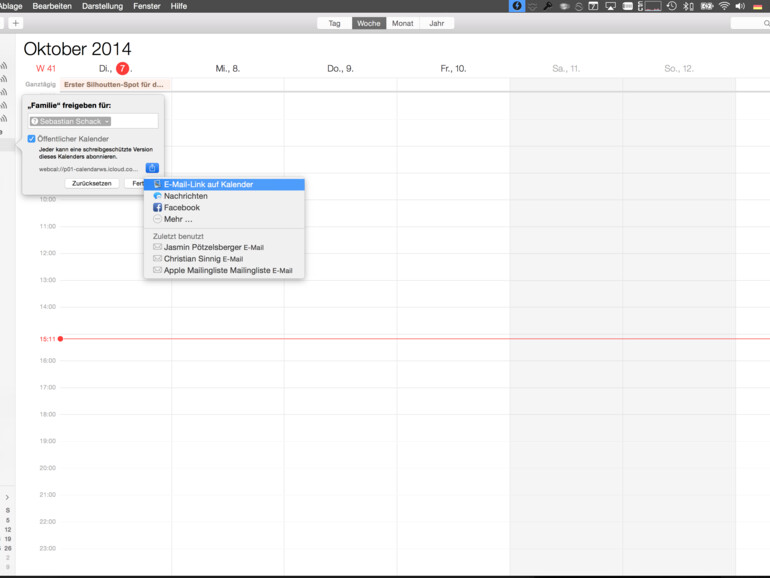Switch to Tag view
The width and height of the screenshot is (770, 578).
pyautogui.click(x=334, y=23)
